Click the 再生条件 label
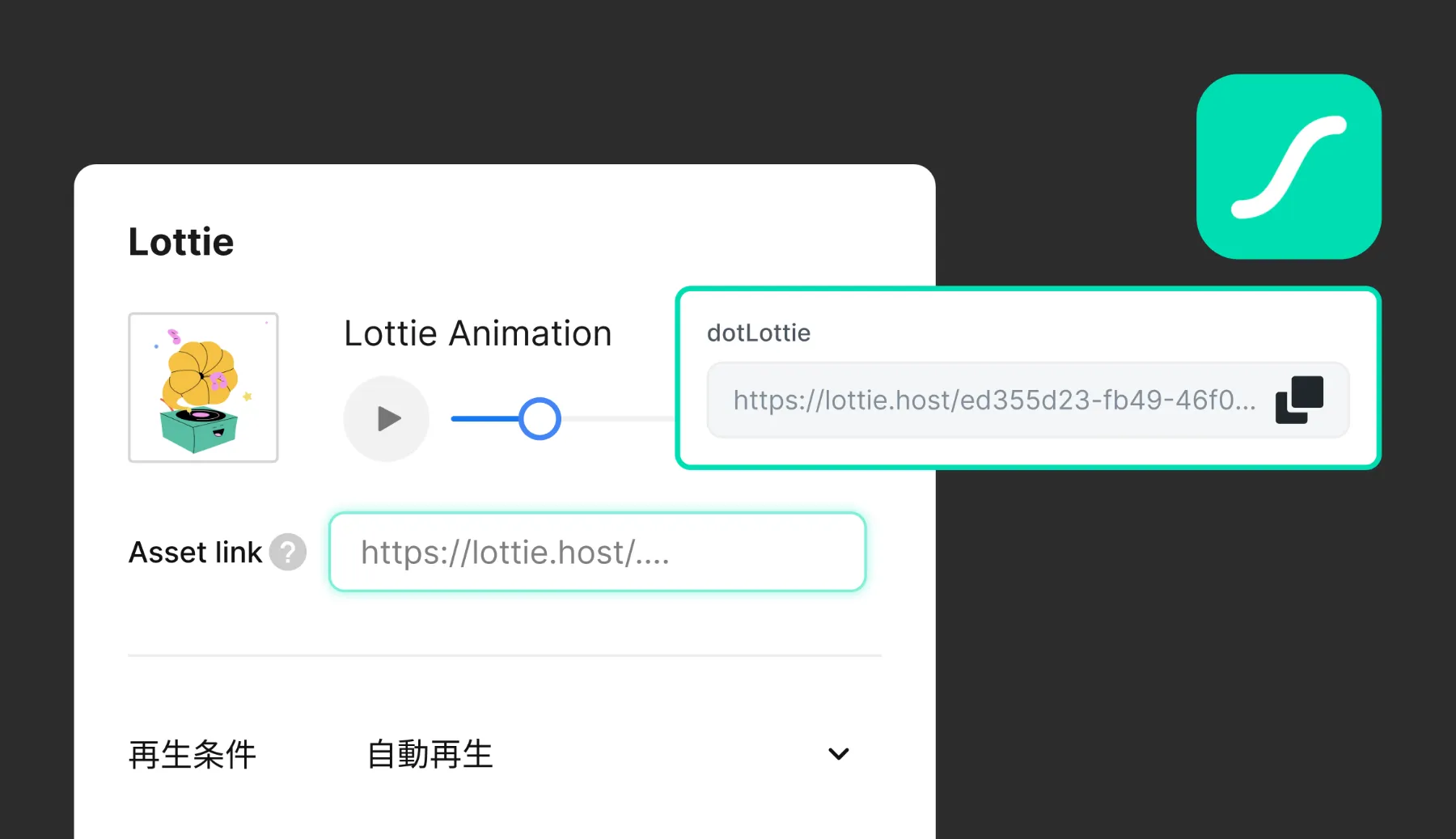This screenshot has height=839, width=1456. pyautogui.click(x=193, y=755)
